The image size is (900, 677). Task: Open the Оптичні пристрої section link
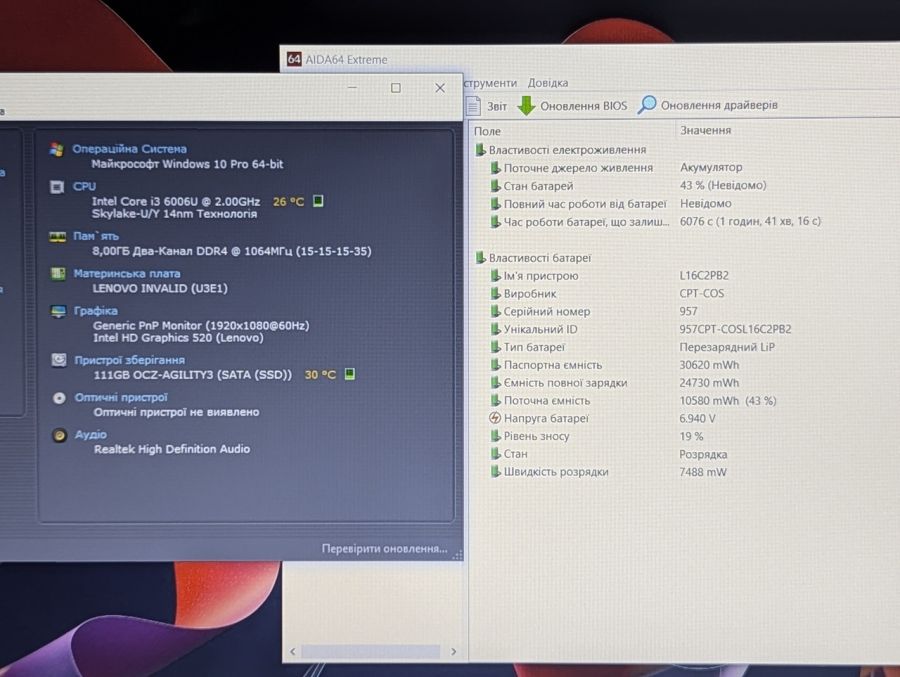click(121, 397)
